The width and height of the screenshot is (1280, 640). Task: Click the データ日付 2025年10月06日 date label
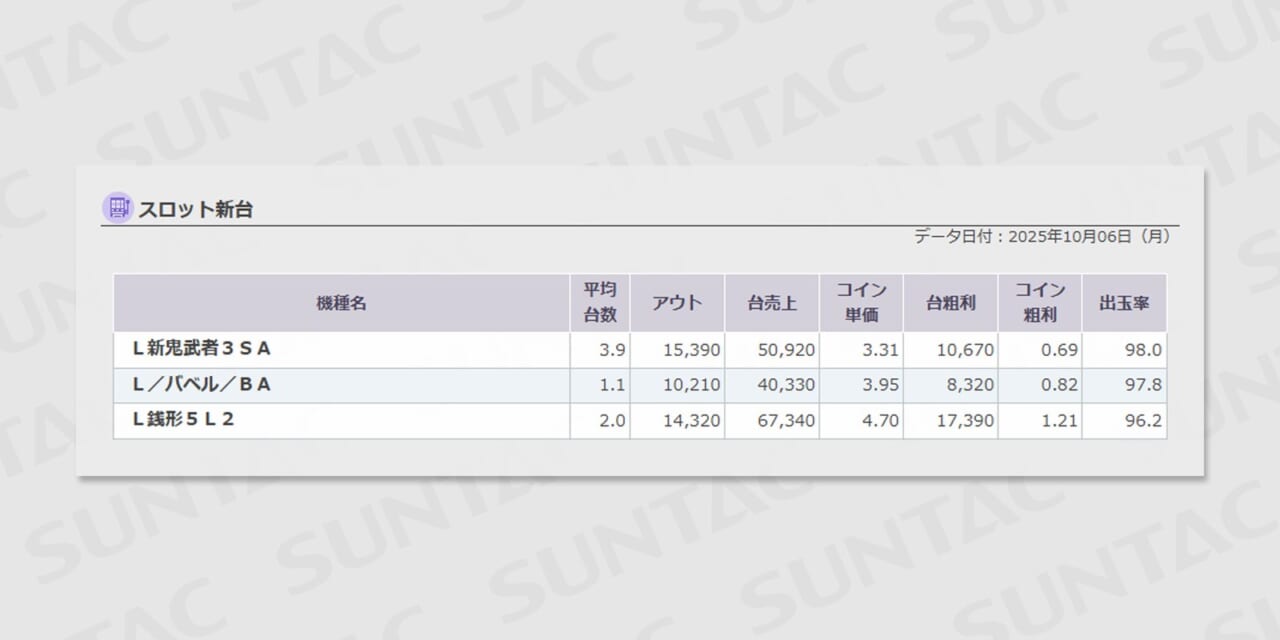pyautogui.click(x=1041, y=237)
